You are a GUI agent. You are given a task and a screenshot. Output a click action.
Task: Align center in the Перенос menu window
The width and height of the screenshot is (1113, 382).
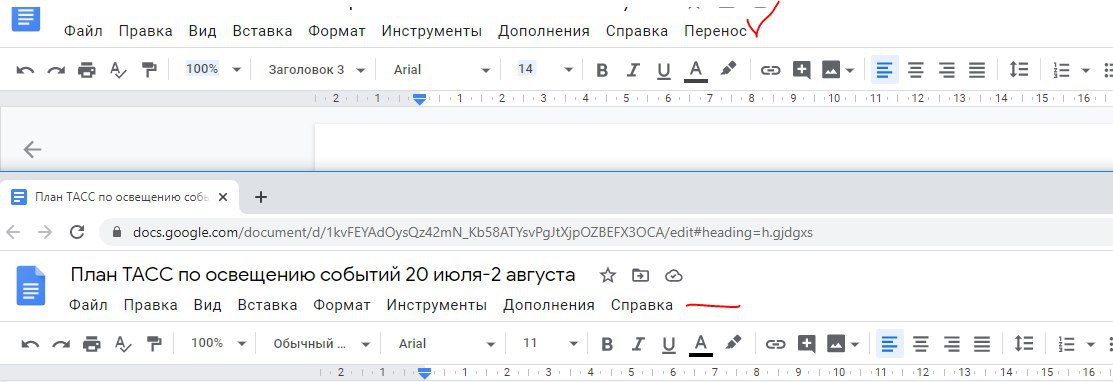(916, 70)
